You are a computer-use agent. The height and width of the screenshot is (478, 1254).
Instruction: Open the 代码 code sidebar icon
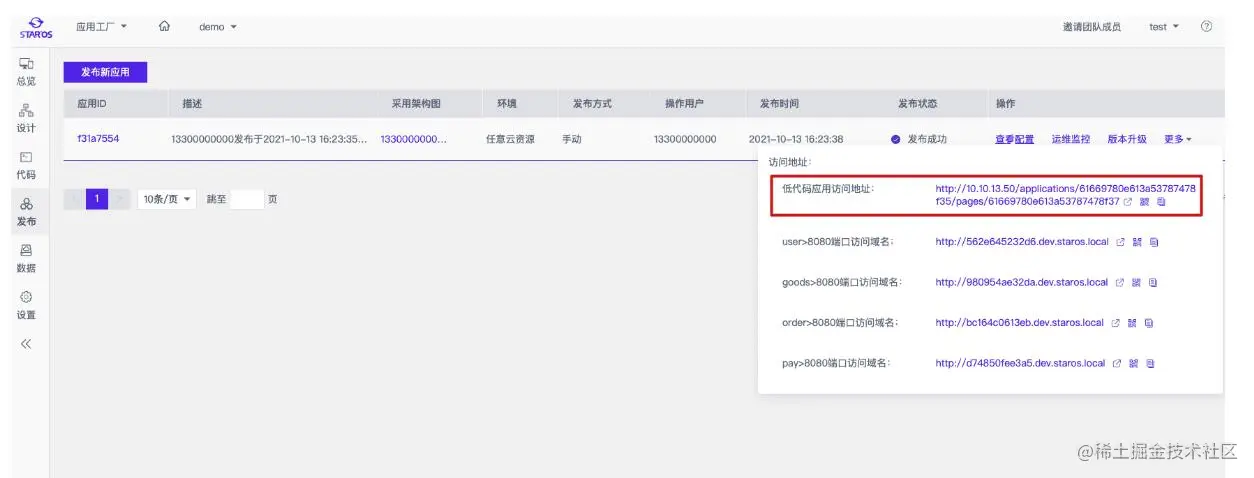point(26,165)
